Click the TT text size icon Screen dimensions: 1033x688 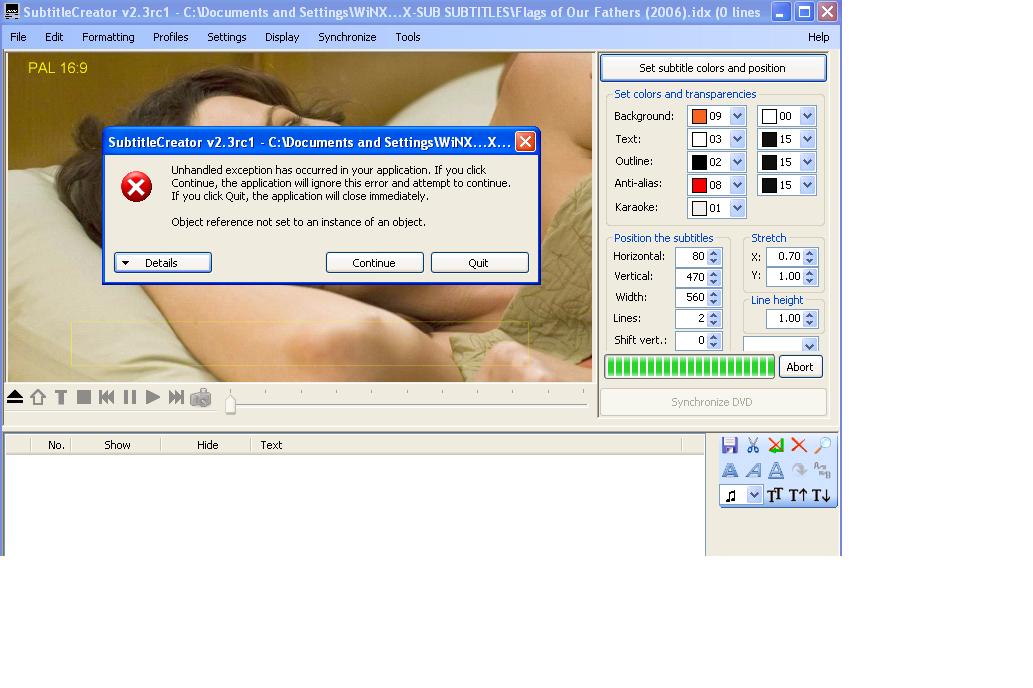point(775,495)
